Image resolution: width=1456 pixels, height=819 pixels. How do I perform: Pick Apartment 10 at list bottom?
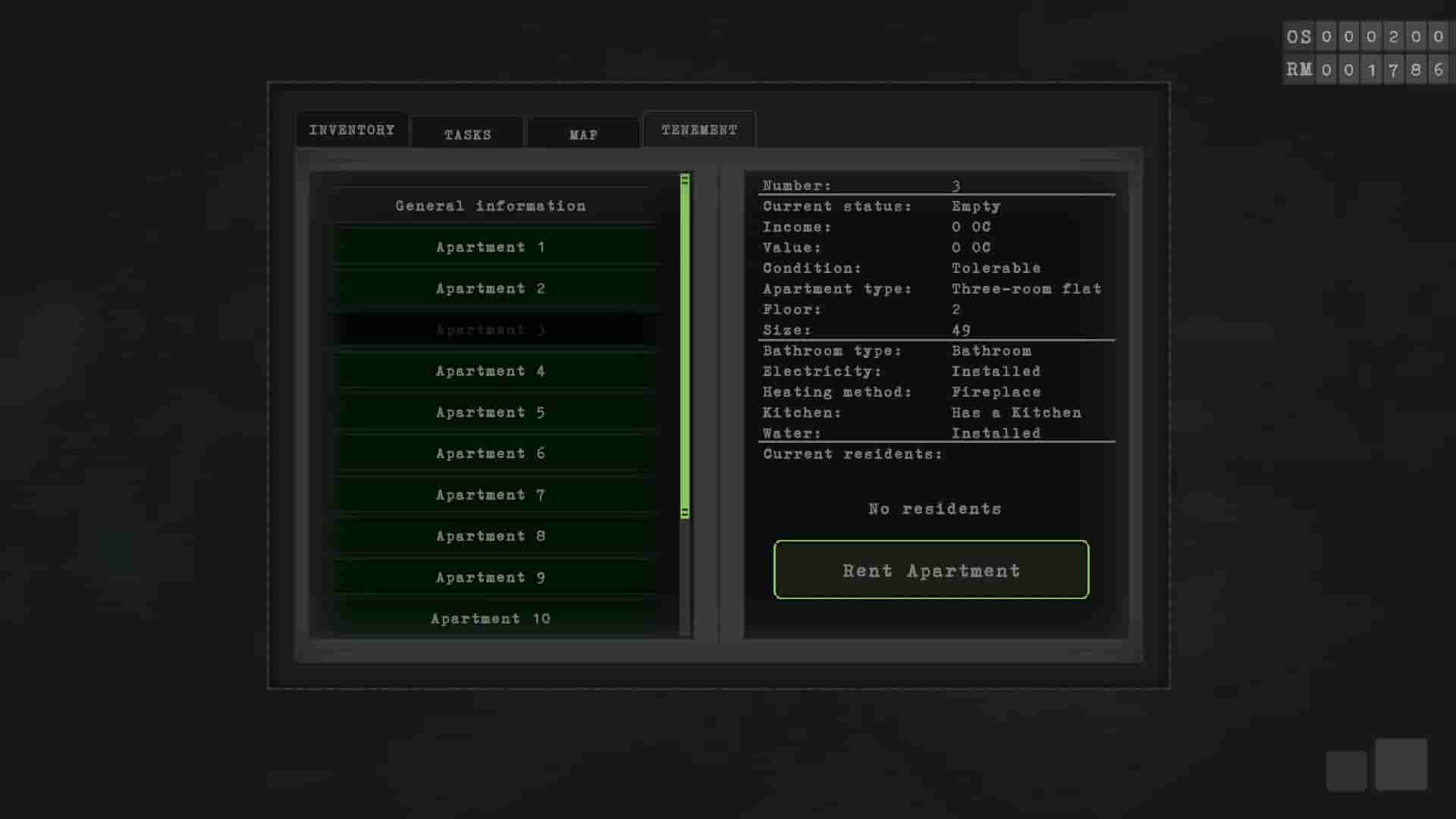point(491,619)
